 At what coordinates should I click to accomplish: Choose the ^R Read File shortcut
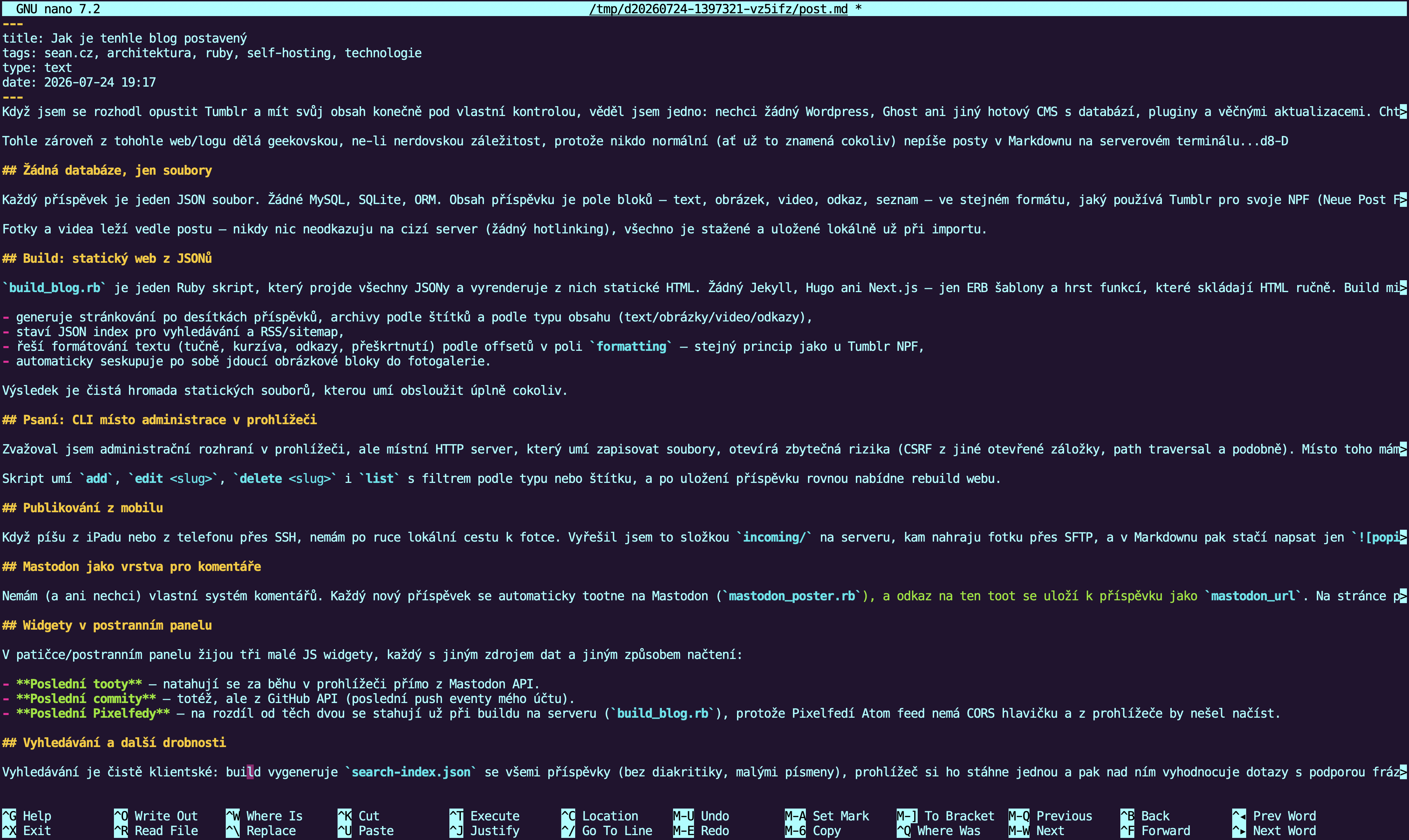pyautogui.click(x=156, y=830)
